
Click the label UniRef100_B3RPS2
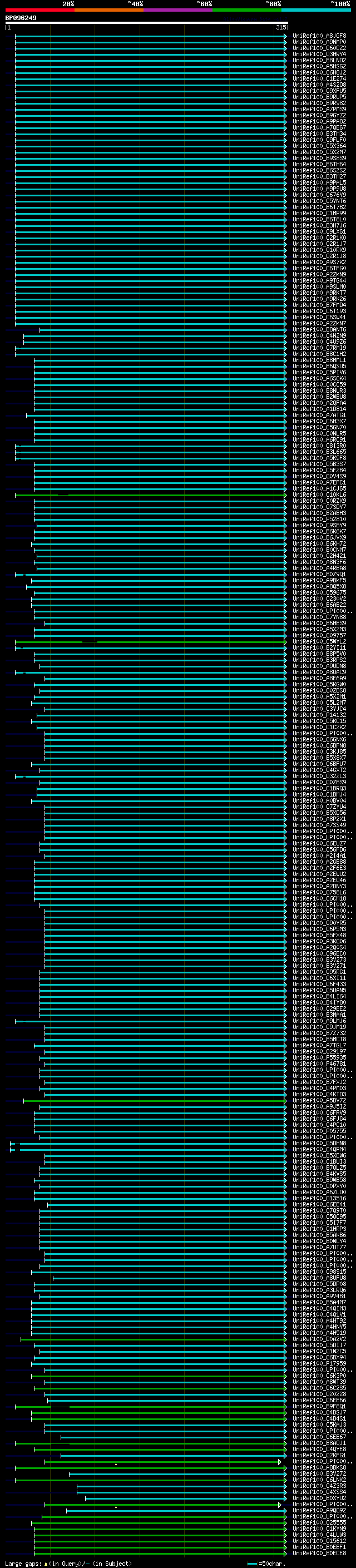click(319, 660)
